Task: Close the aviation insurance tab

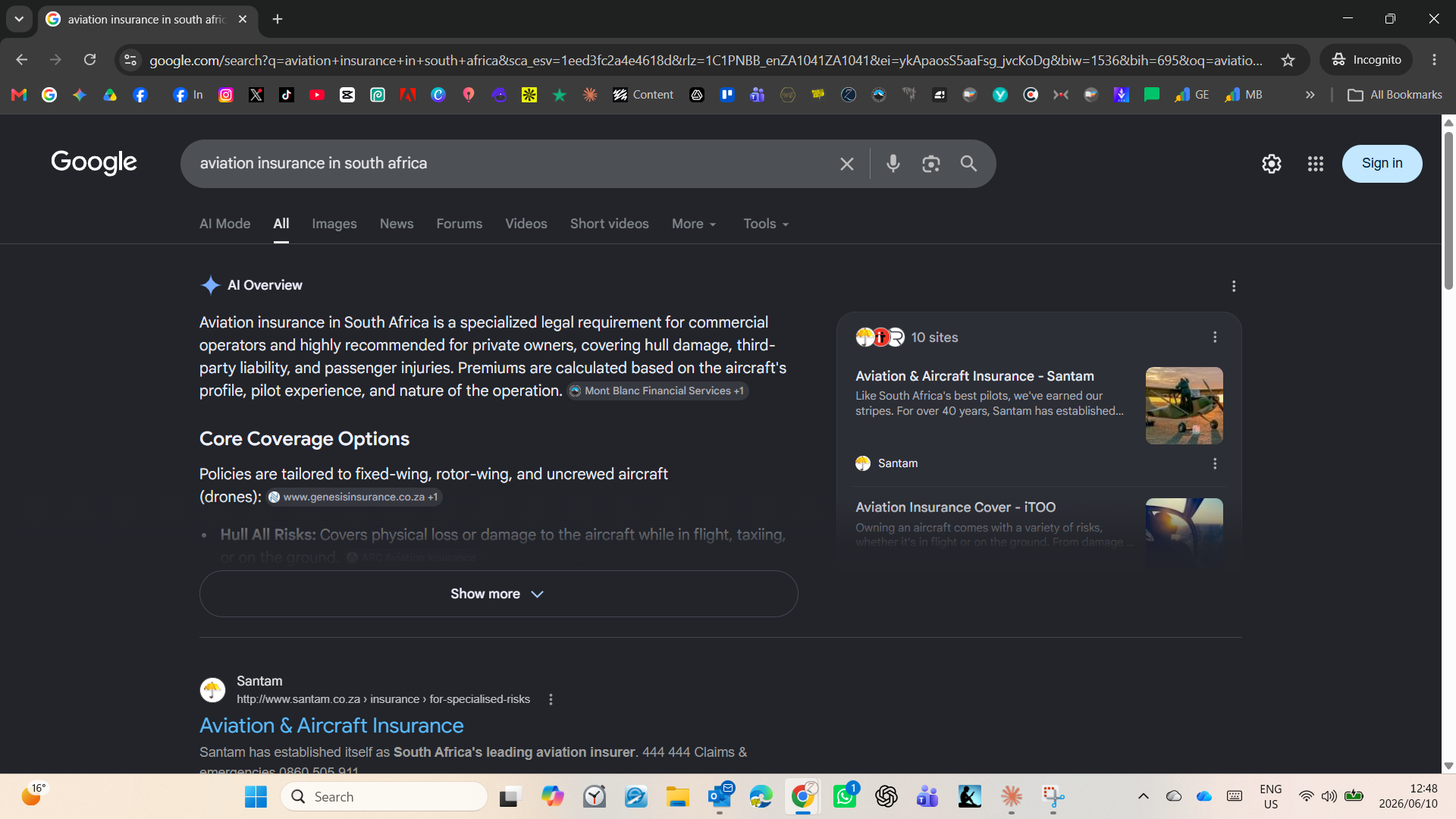Action: click(243, 19)
